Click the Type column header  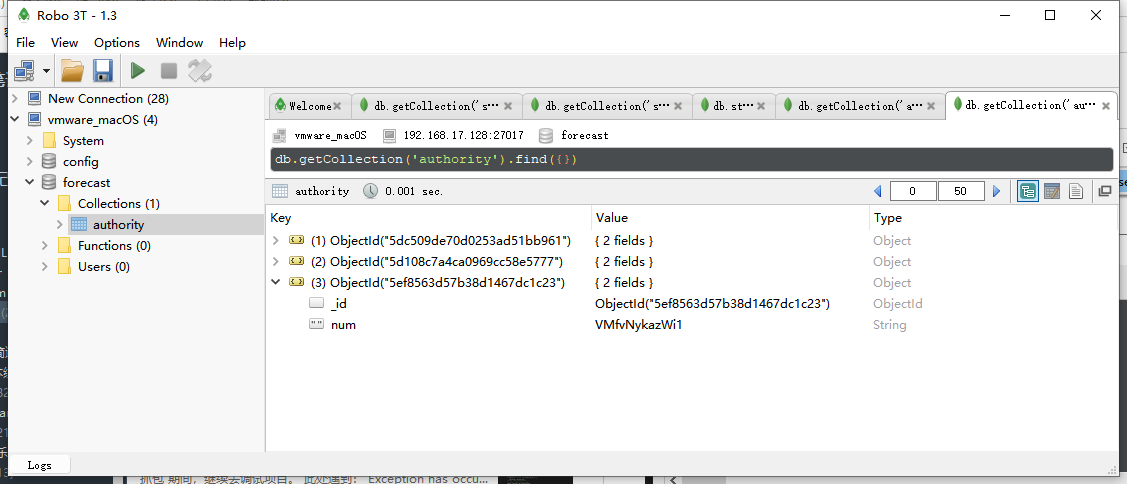pos(993,218)
